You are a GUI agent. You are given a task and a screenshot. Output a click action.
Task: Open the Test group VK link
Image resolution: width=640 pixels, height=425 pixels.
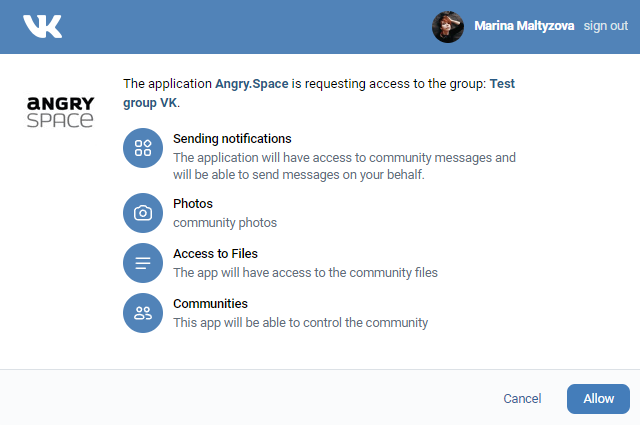point(319,93)
